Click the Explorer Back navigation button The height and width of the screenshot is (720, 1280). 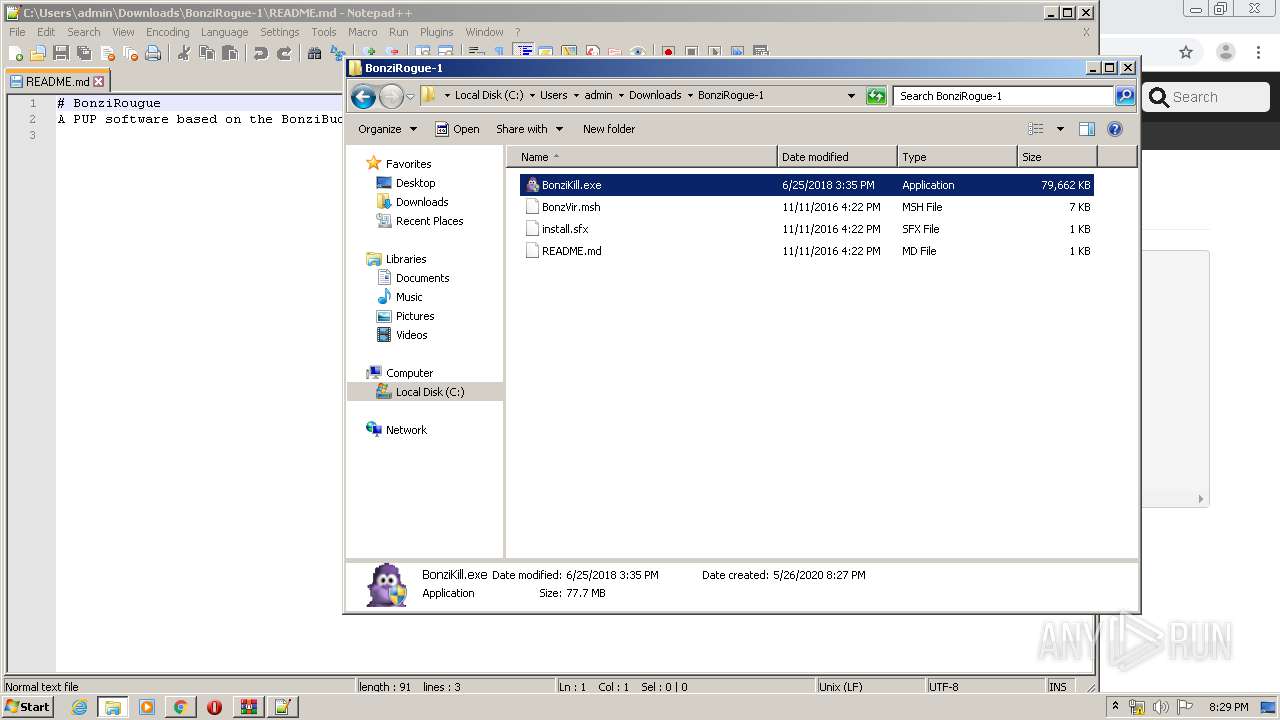[x=364, y=96]
